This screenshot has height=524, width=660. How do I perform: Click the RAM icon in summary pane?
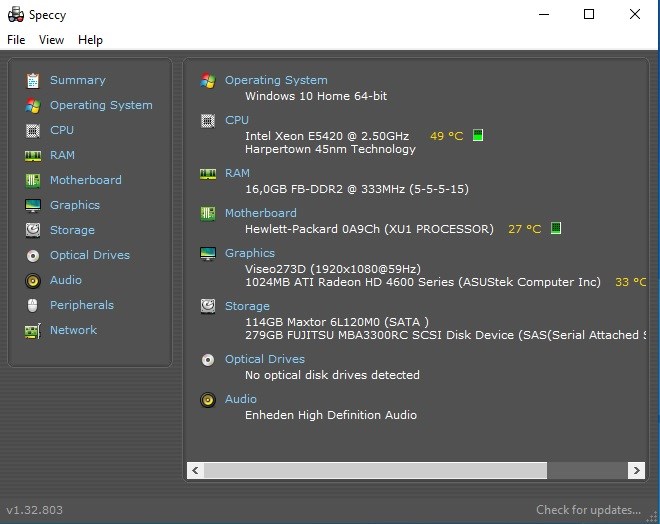tap(208, 173)
